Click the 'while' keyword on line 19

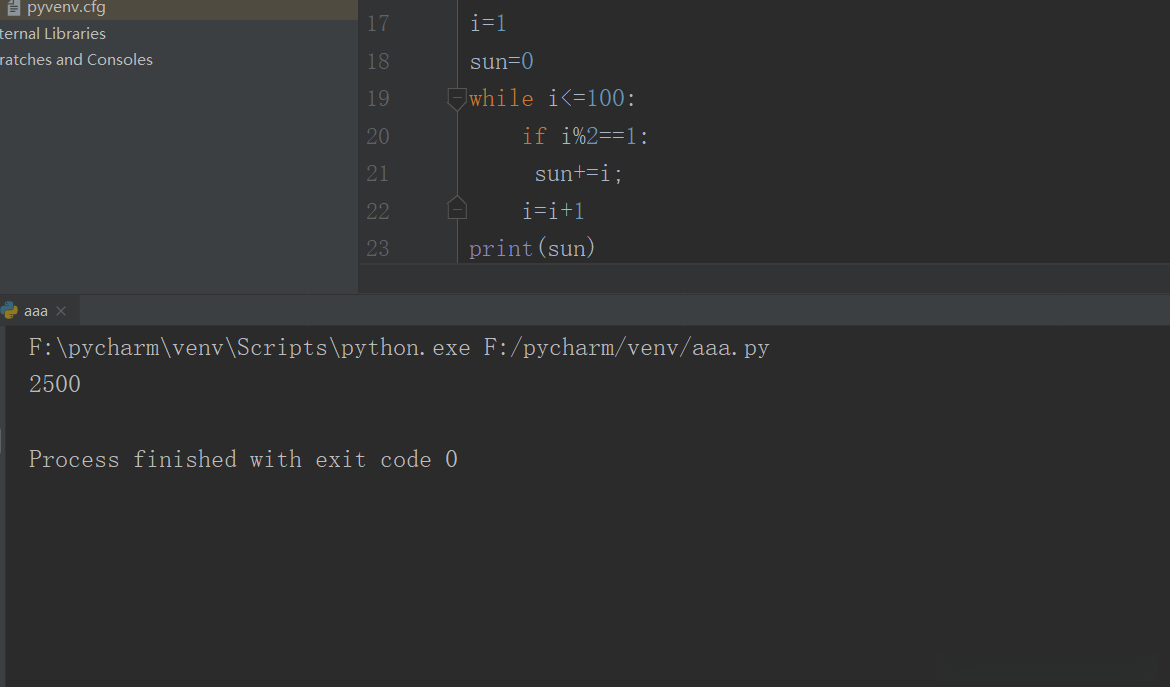(x=501, y=98)
